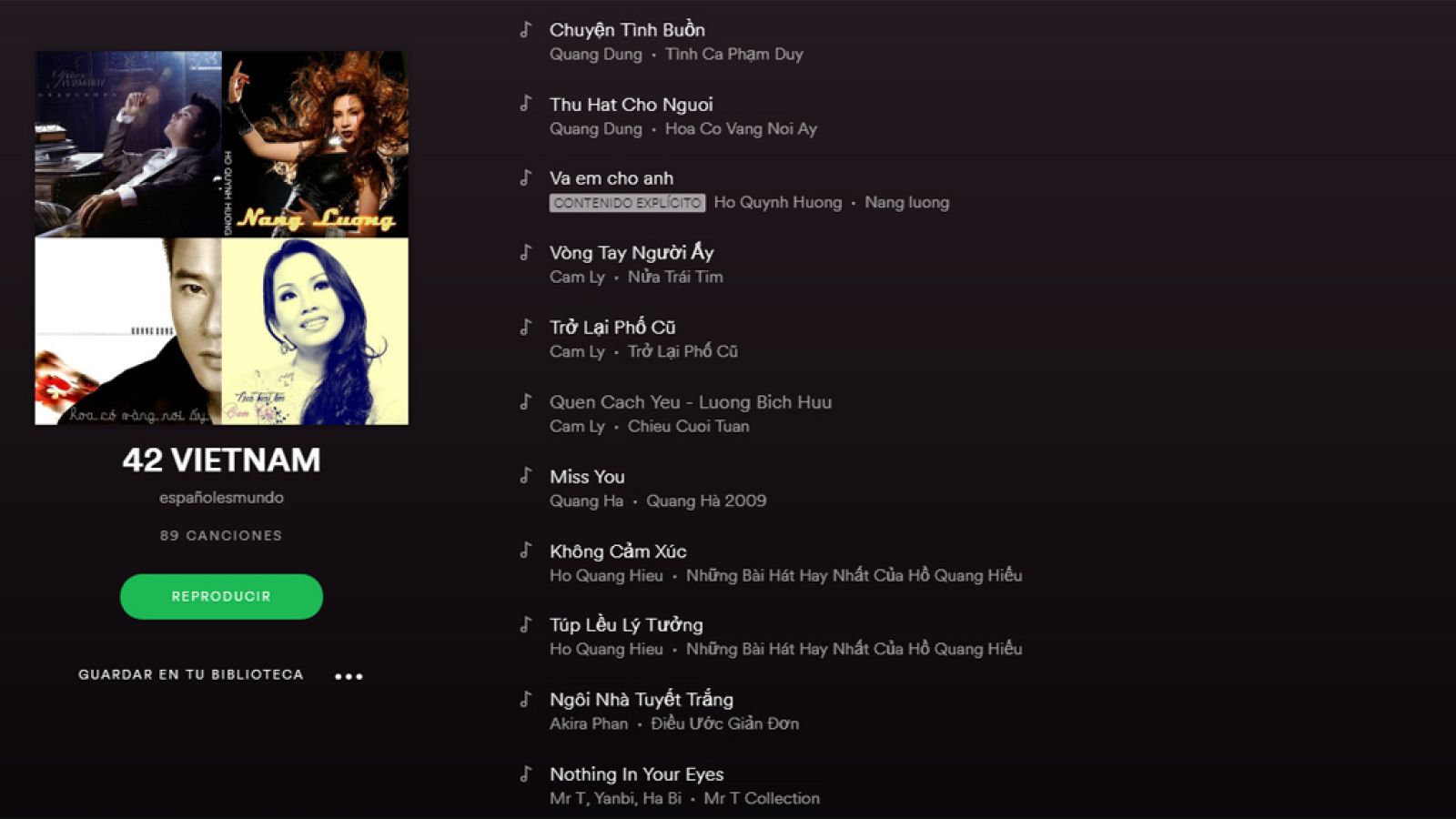
Task: Open the Ho Quynh Huong artist link
Action: 778,202
